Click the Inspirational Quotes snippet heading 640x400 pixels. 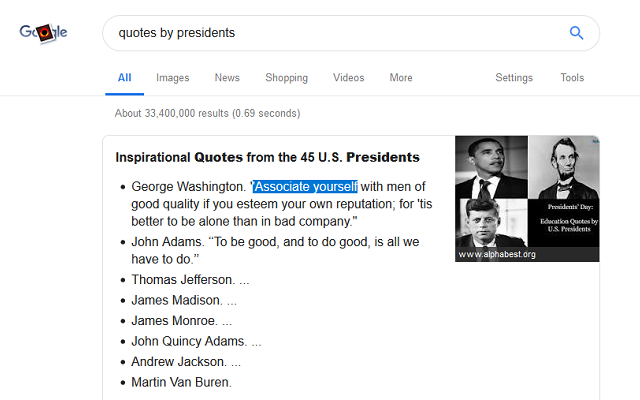267,157
